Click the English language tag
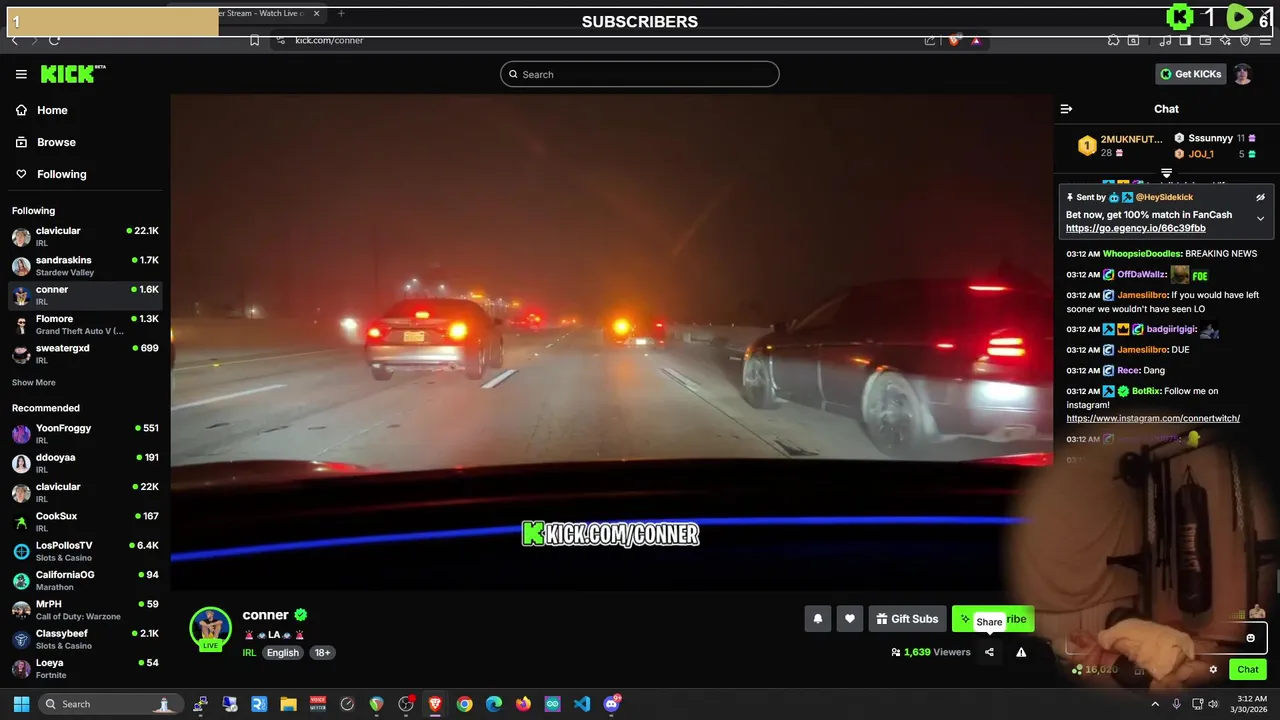This screenshot has width=1280, height=720. coord(283,653)
